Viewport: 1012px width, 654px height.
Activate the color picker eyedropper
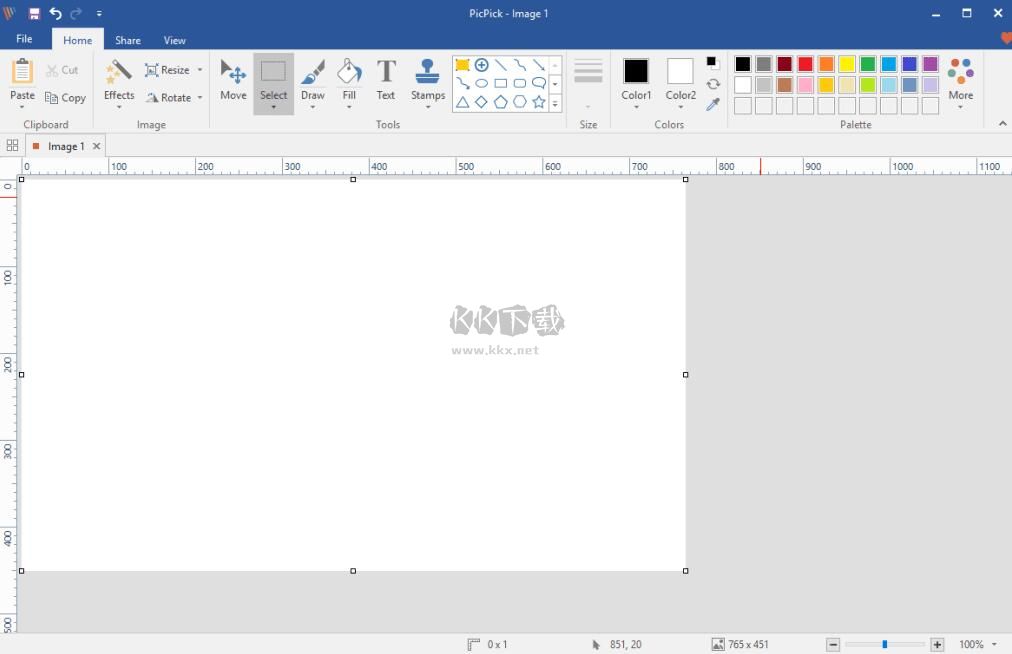point(713,104)
